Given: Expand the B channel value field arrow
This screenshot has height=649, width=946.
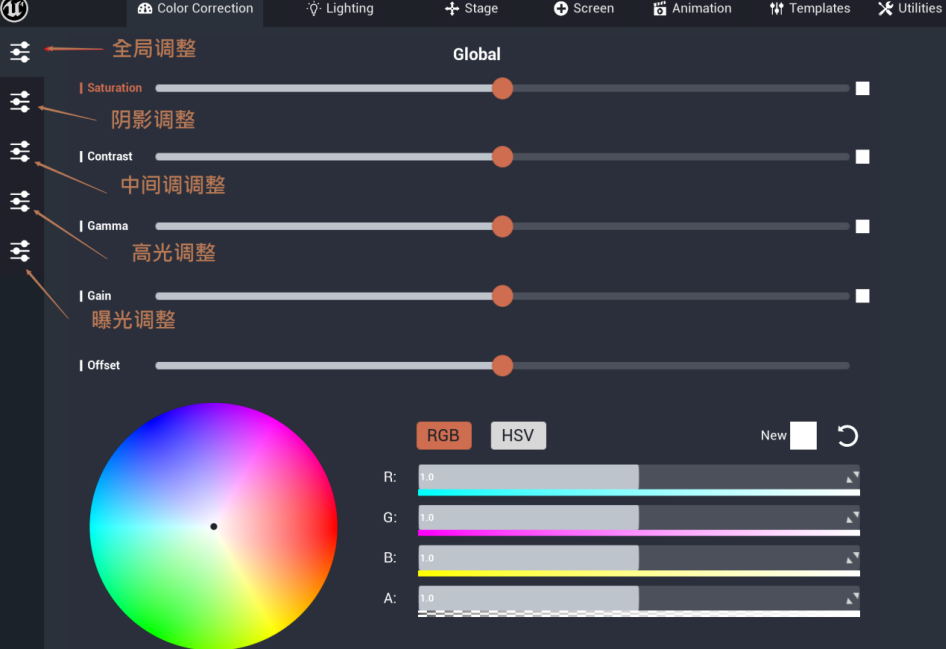Looking at the screenshot, I should pyautogui.click(x=852, y=558).
